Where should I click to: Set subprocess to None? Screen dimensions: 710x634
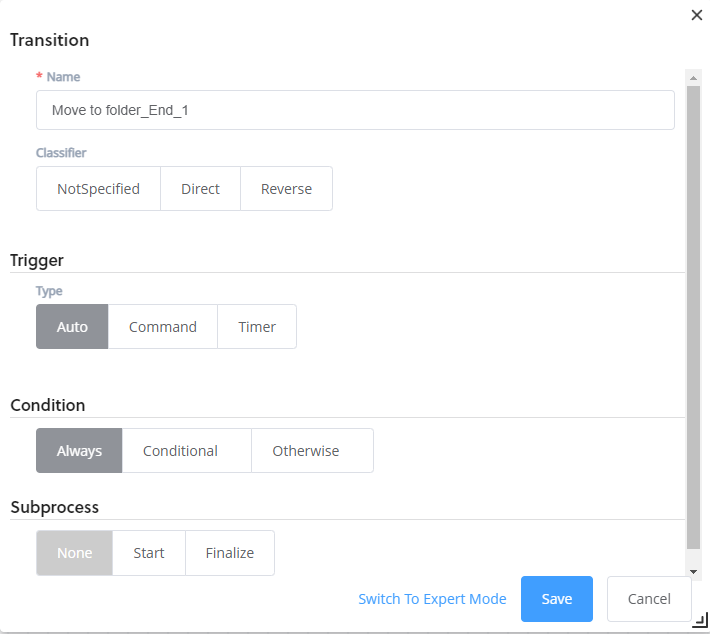click(x=74, y=553)
